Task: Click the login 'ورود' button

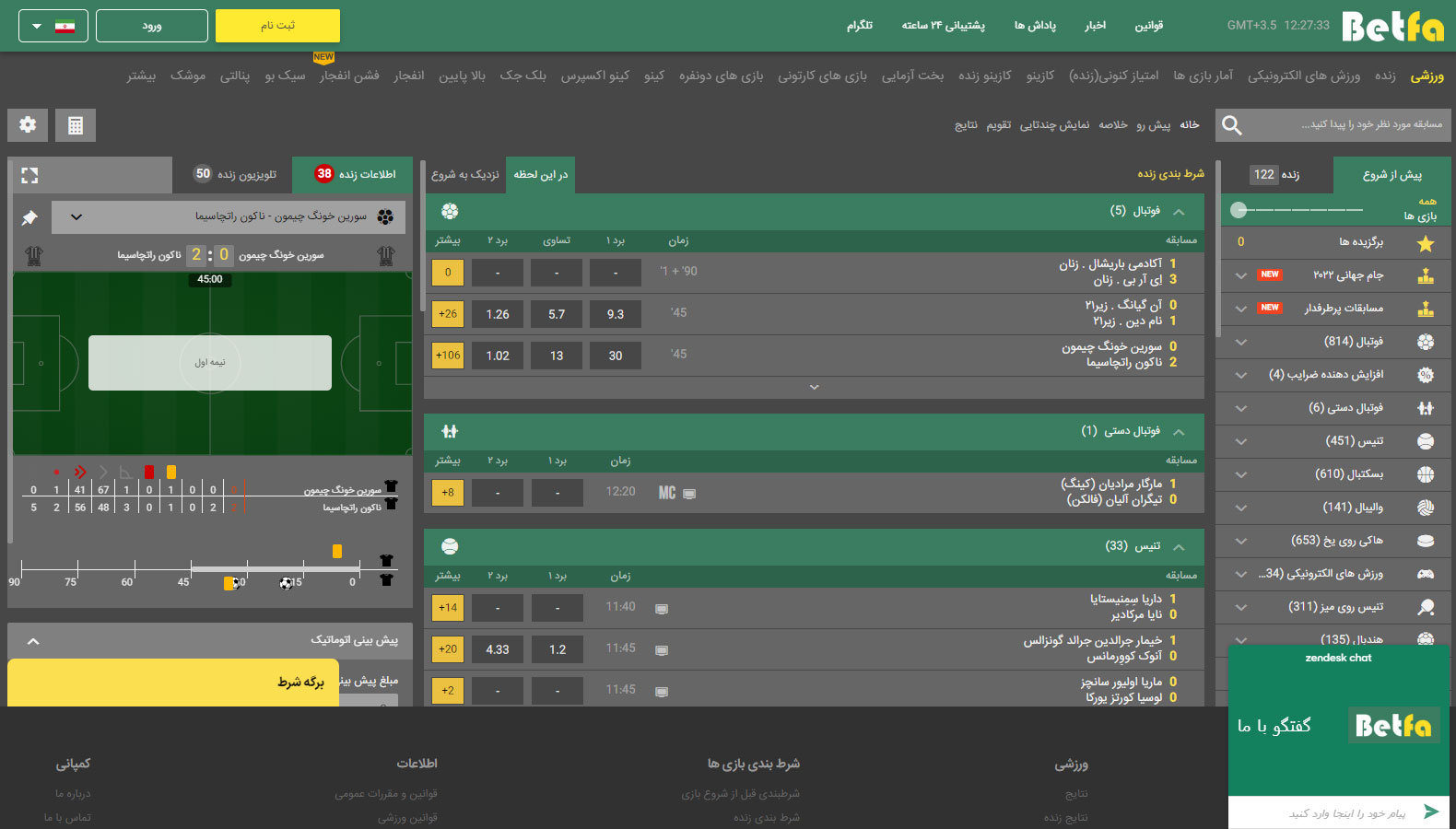Action: (152, 26)
